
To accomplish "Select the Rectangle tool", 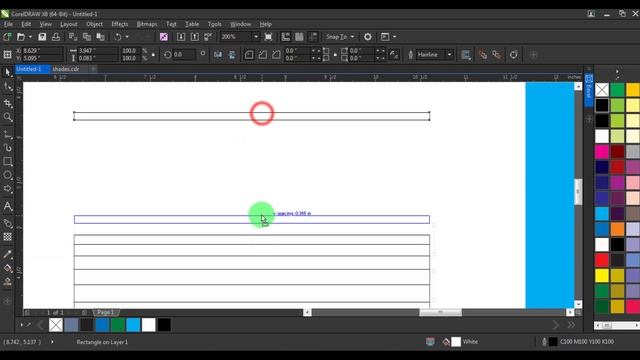I will pos(7,162).
